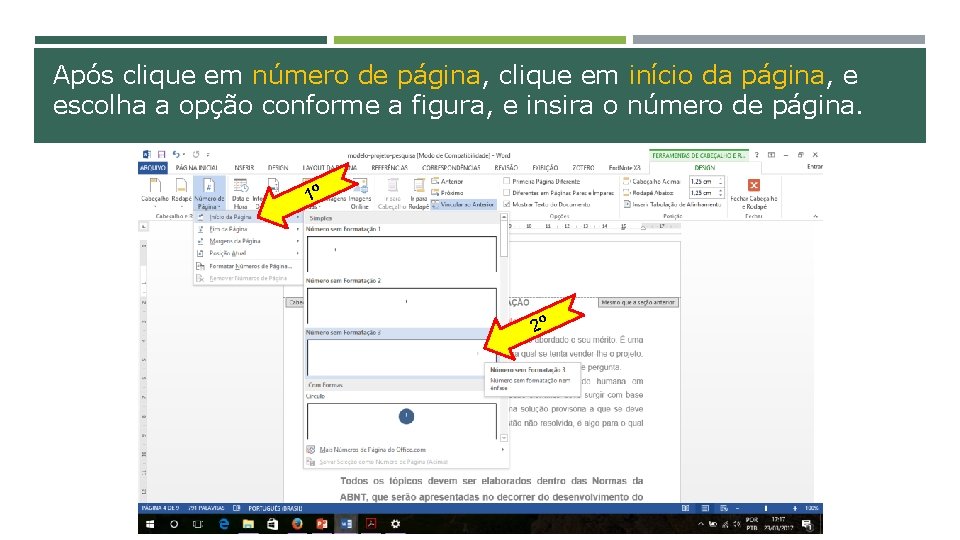Zoom in with the plus button
Image resolution: width=960 pixels, height=540 pixels.
[x=795, y=508]
